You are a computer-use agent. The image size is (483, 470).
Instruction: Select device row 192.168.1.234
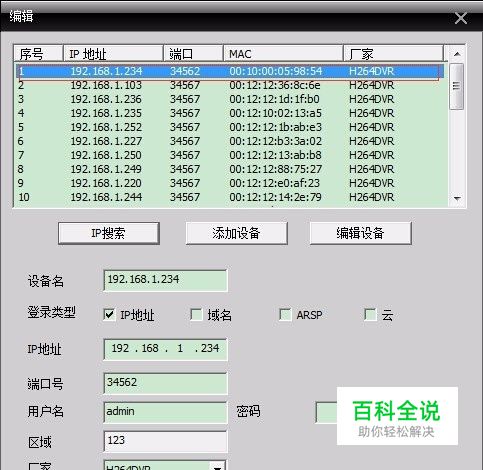(x=230, y=71)
